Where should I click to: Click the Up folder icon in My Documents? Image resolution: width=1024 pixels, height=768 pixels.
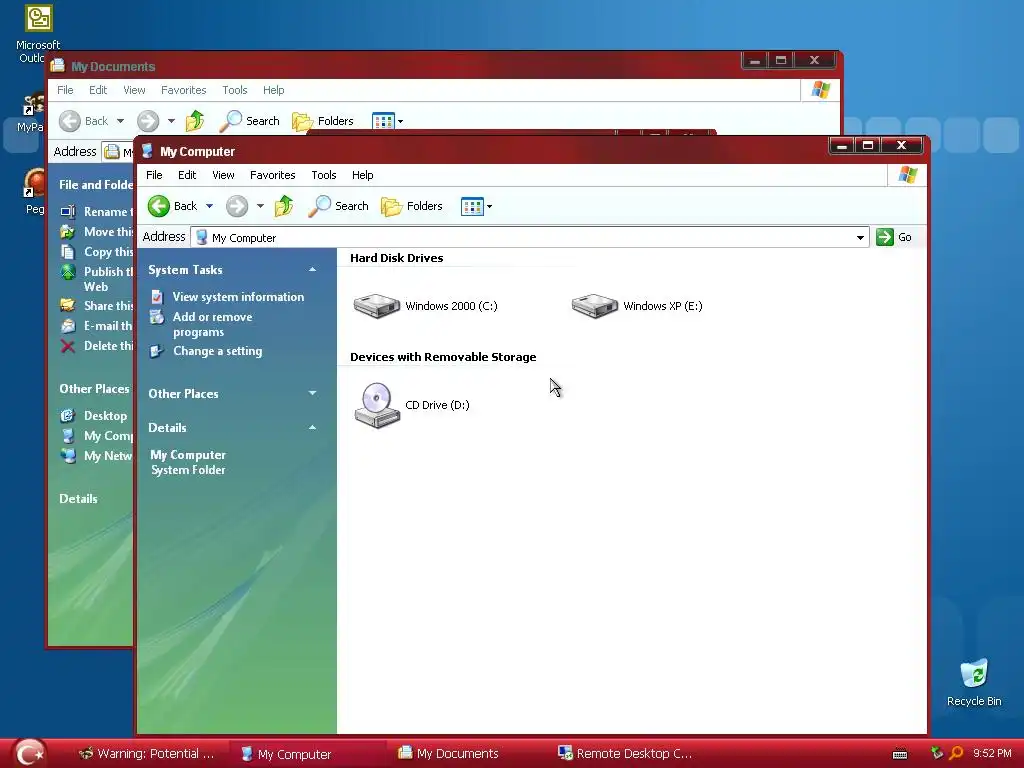[195, 121]
